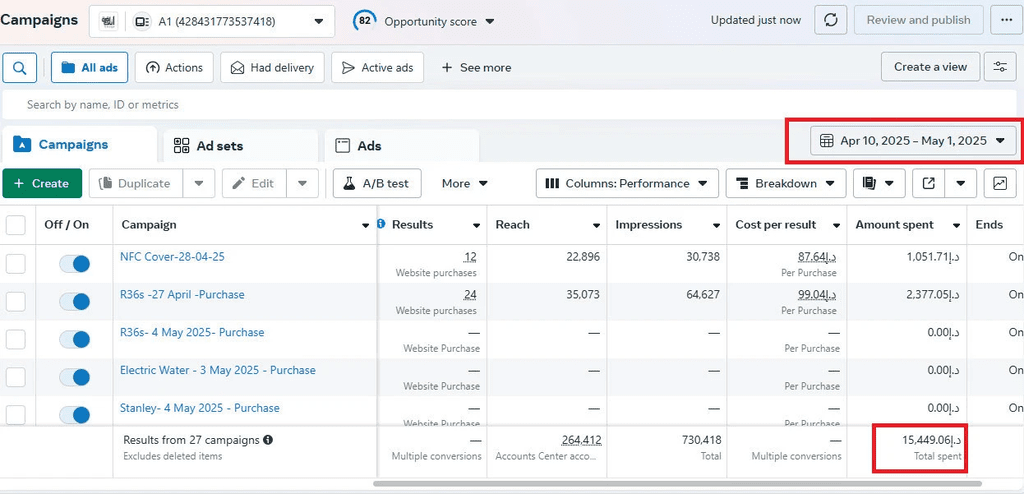Open the Stanley- 4 May 2025 campaign link

(199, 408)
